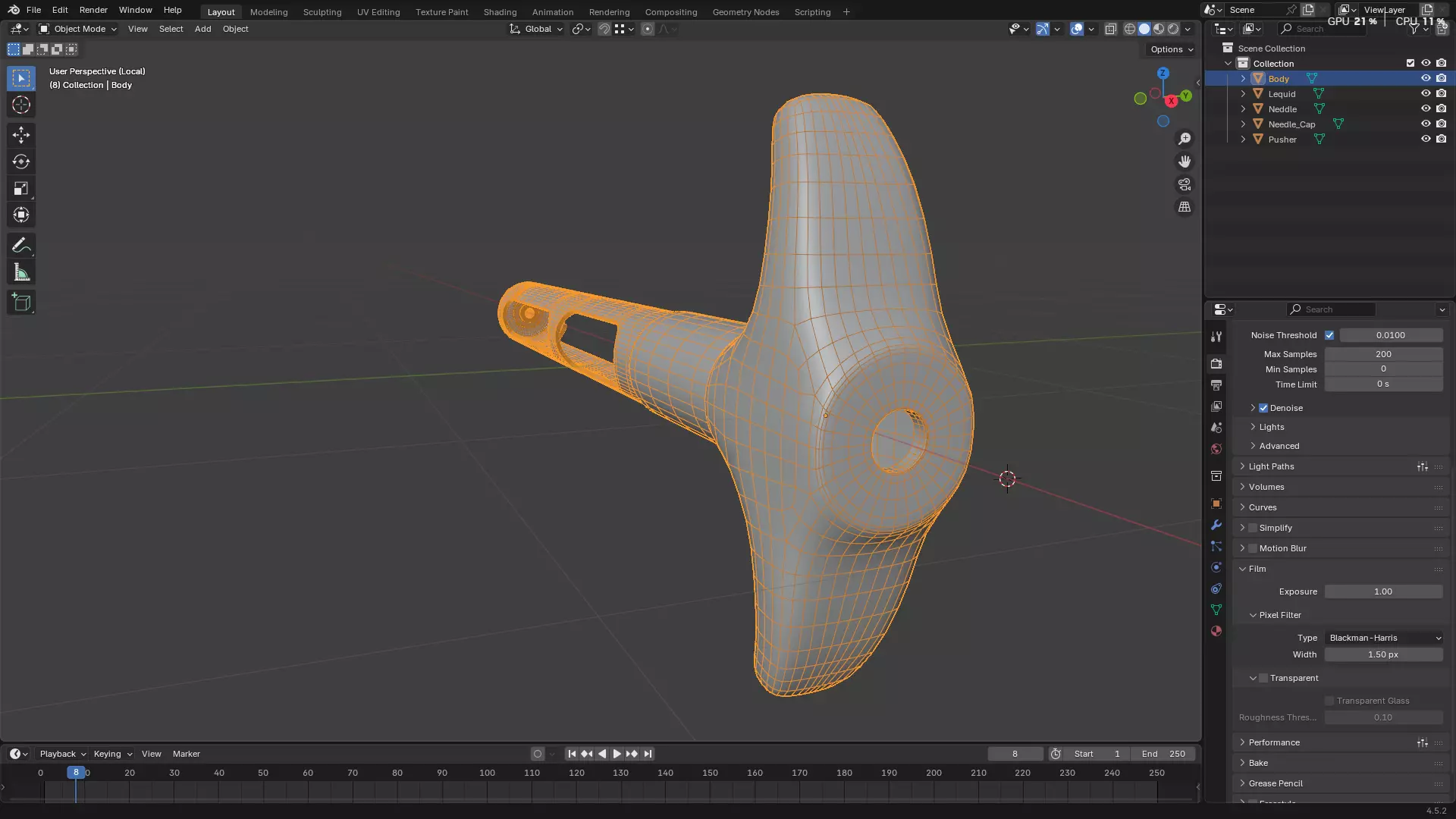Open the Object Mode dropdown
Screen dimensions: 1456x819
(x=78, y=29)
